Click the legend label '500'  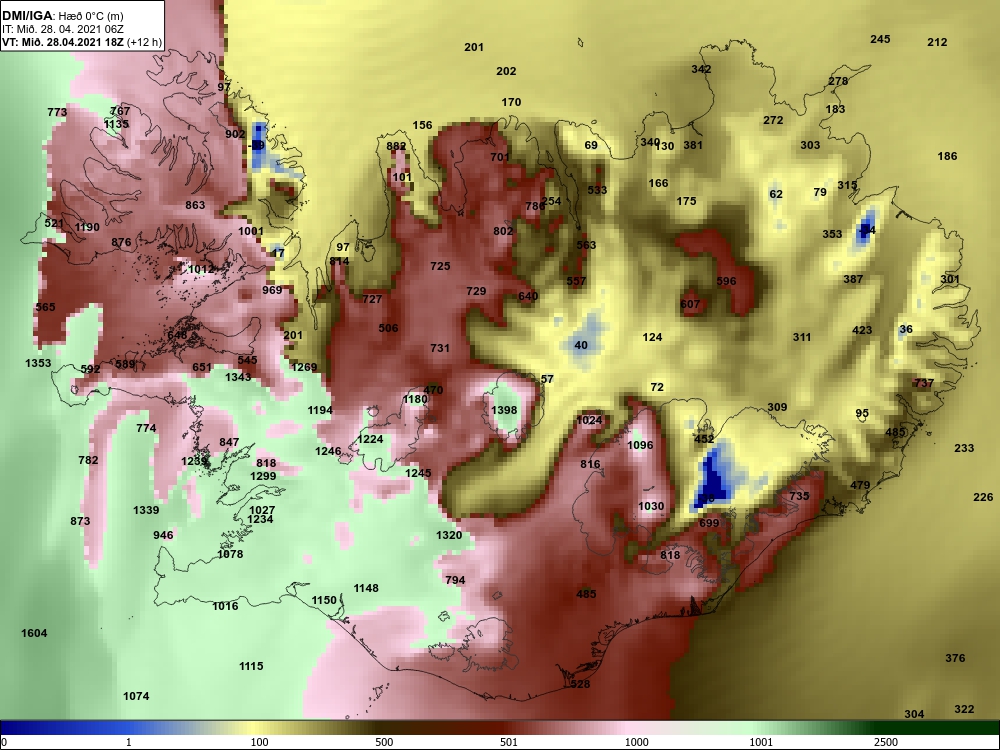(x=384, y=743)
